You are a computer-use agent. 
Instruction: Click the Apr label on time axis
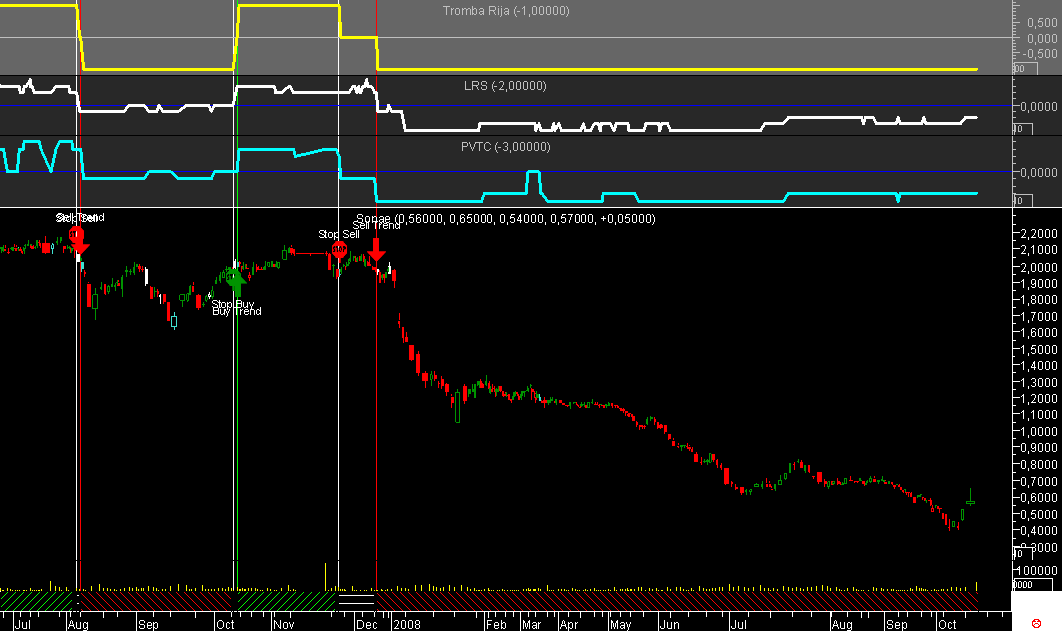click(x=569, y=624)
